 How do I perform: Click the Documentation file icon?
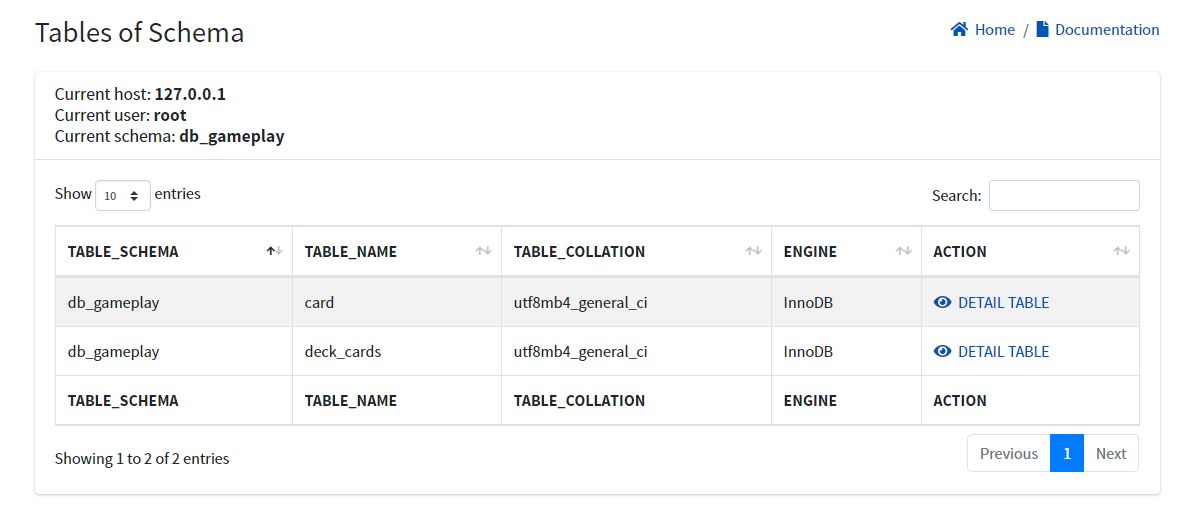1043,30
